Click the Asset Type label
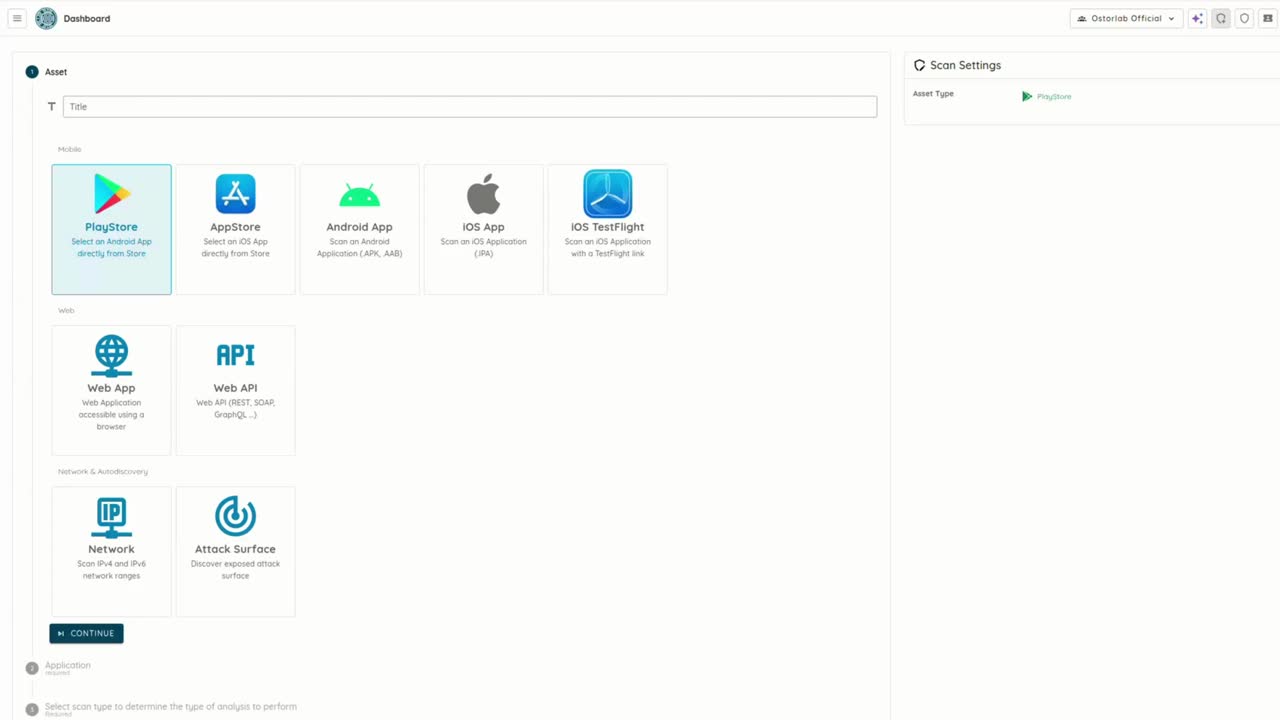Viewport: 1280px width, 720px height. [x=933, y=94]
